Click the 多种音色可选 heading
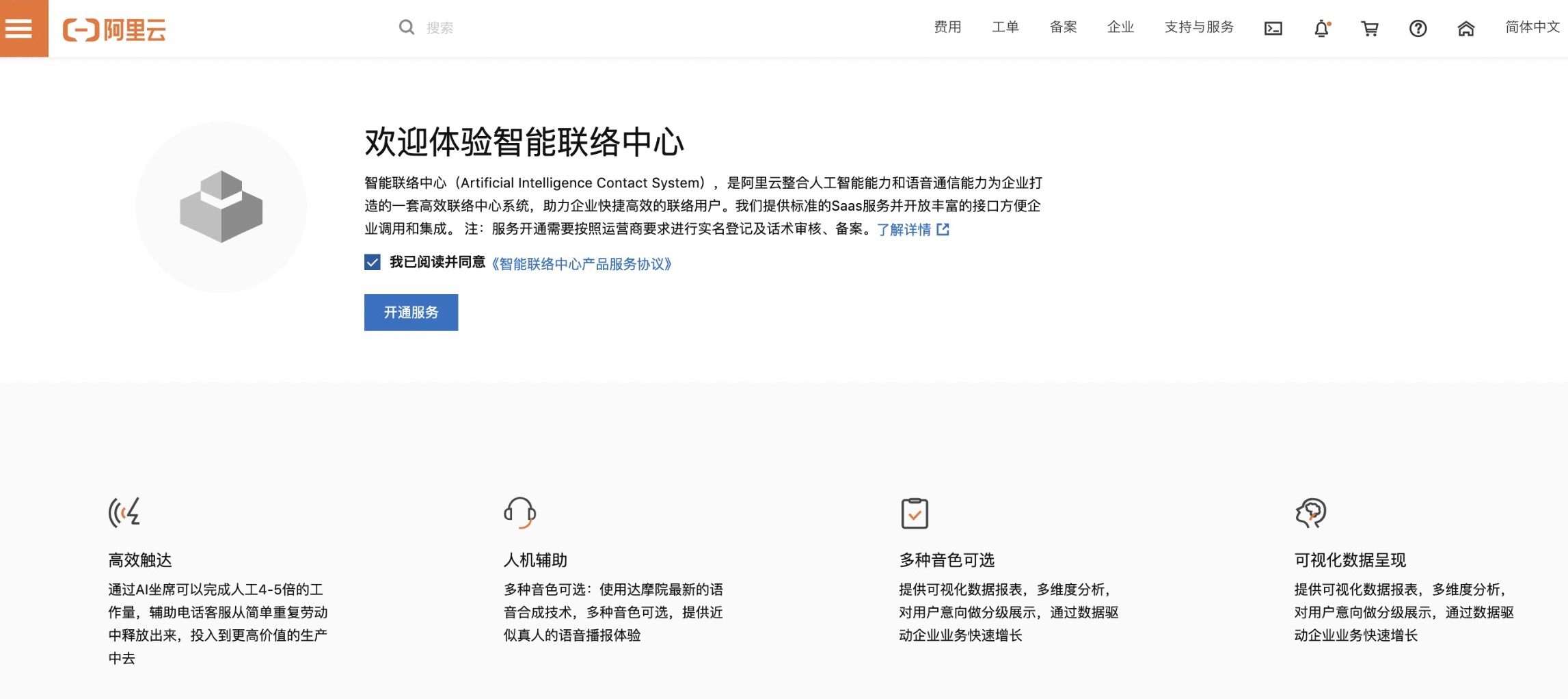The height and width of the screenshot is (699, 1568). (947, 560)
